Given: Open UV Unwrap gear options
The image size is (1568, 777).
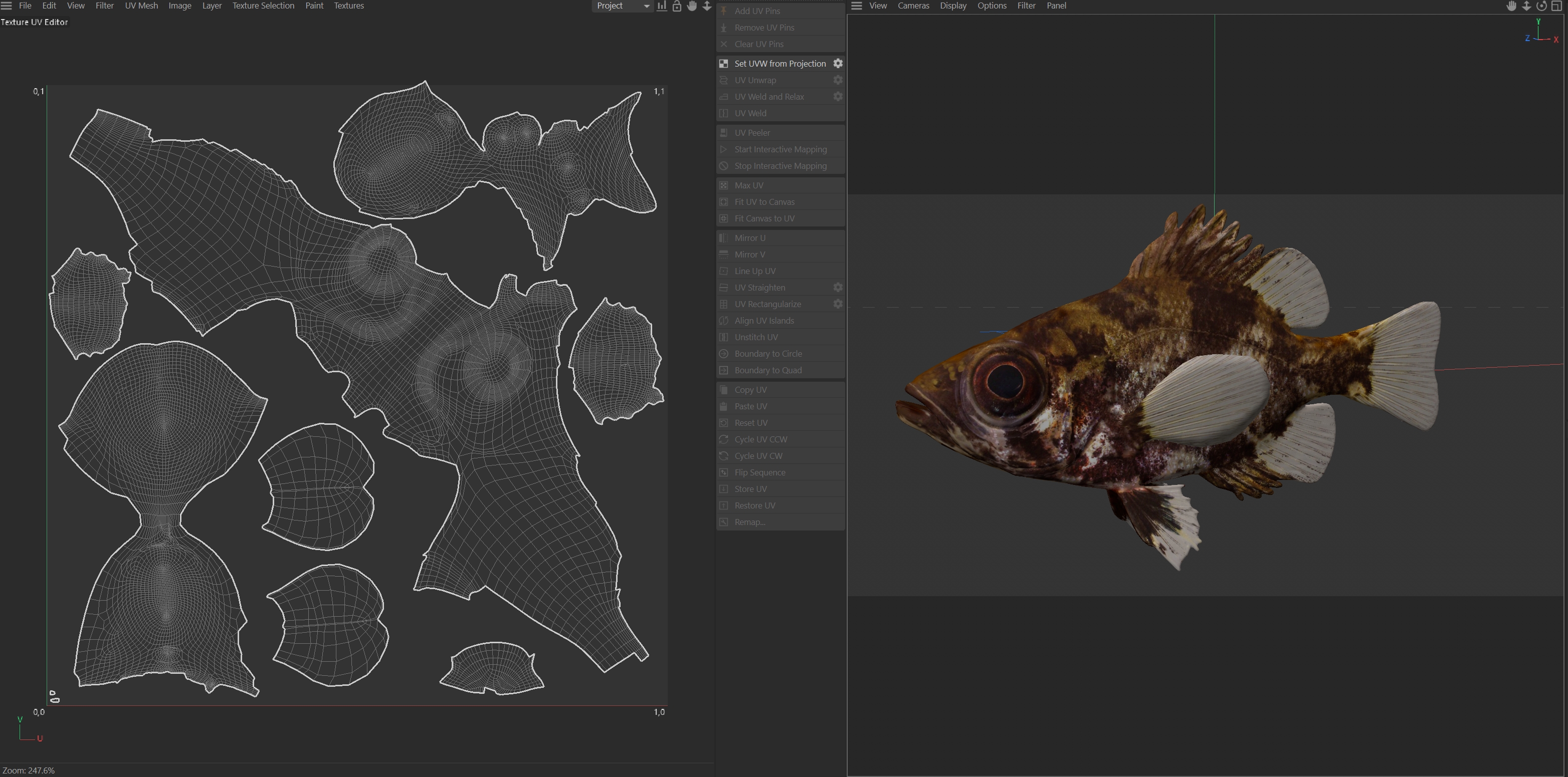Looking at the screenshot, I should [x=838, y=80].
